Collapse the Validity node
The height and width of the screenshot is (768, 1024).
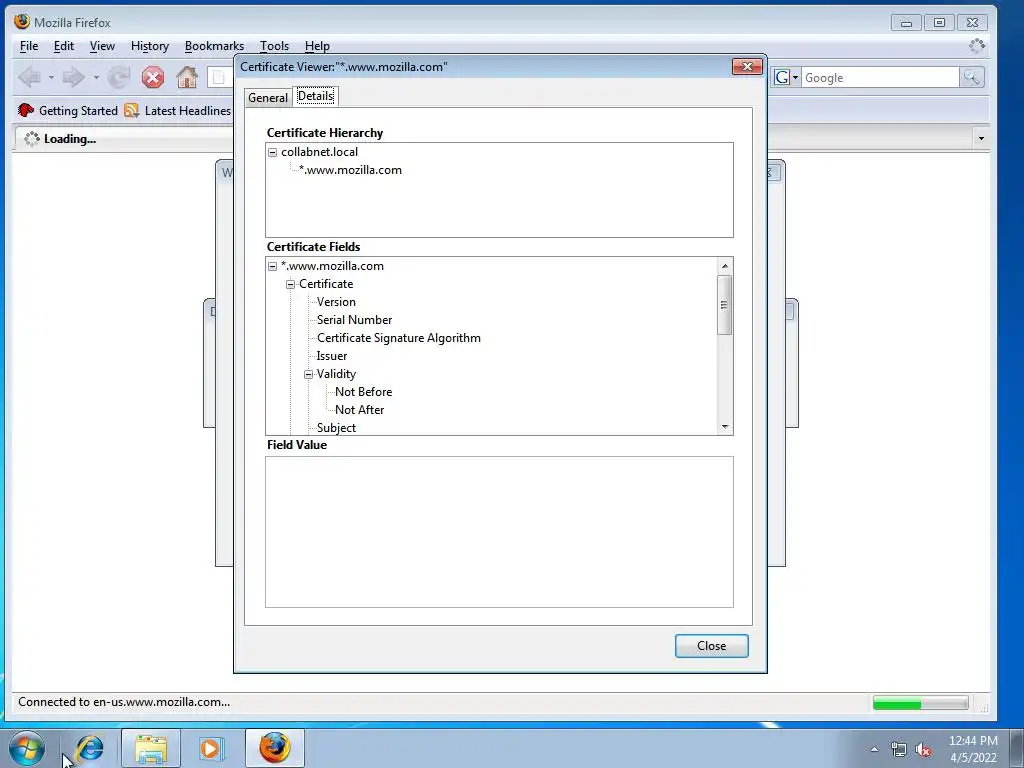(x=308, y=374)
